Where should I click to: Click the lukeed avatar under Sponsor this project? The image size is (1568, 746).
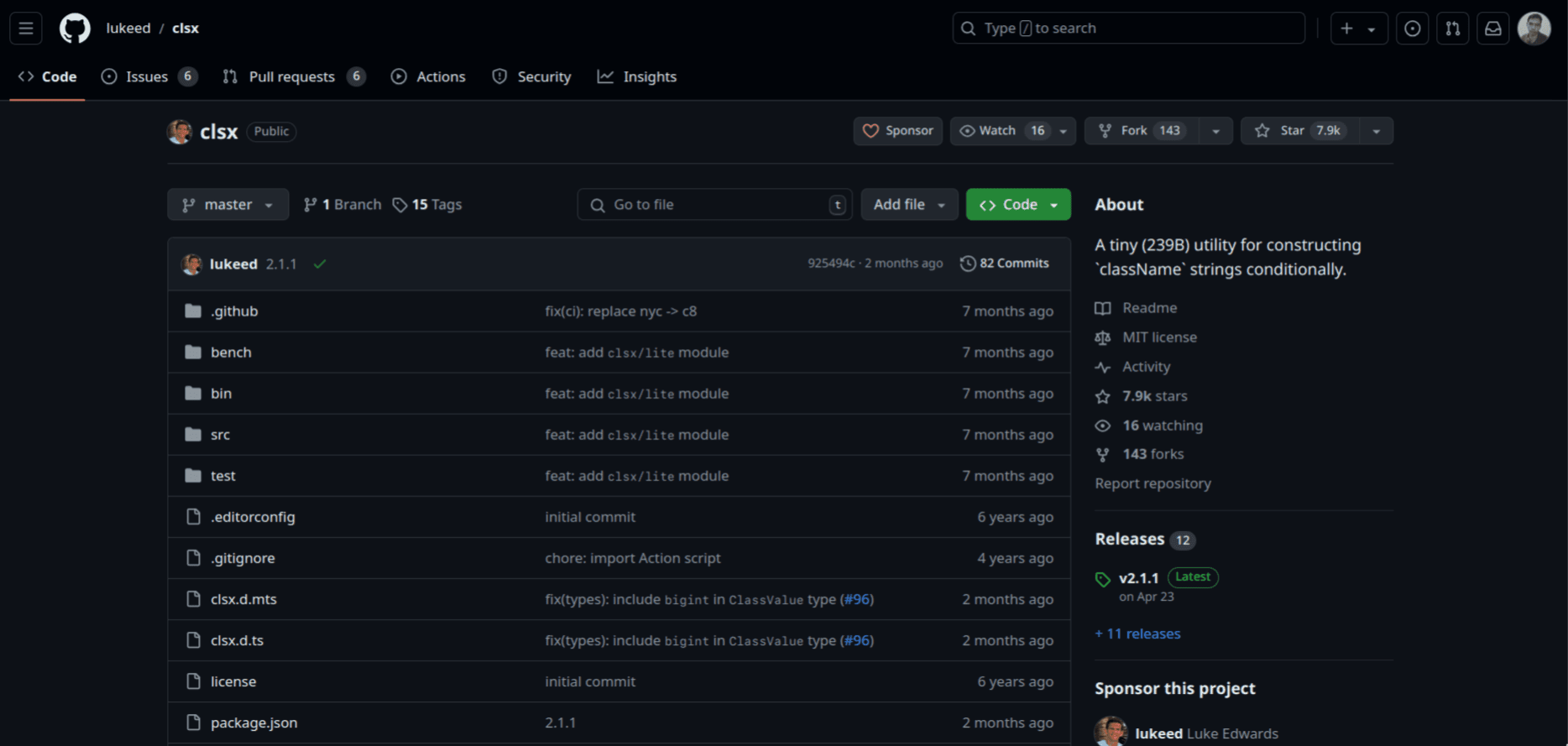(1111, 733)
